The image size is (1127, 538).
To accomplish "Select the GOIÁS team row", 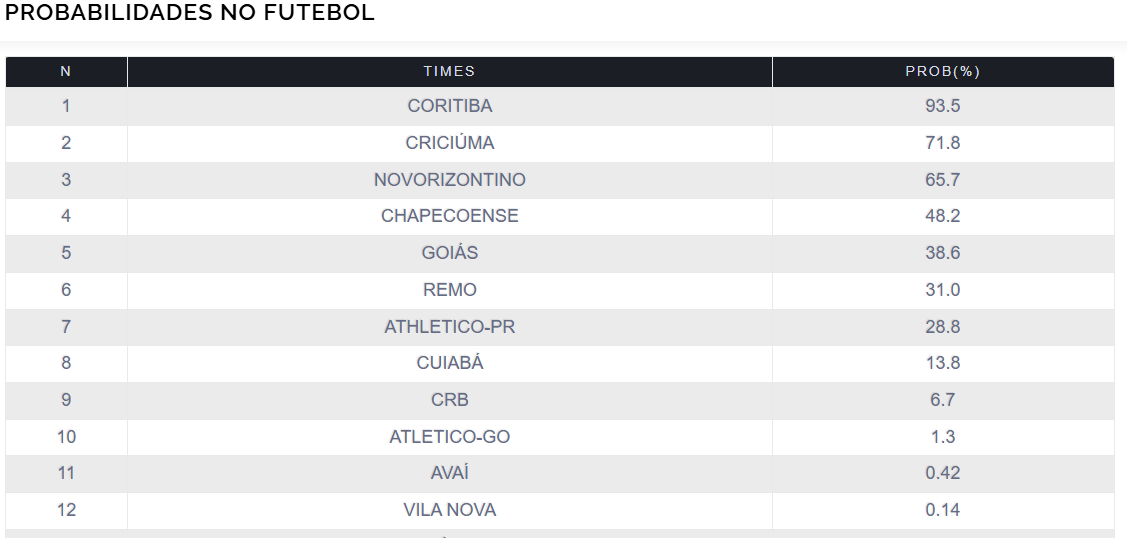I will click(449, 253).
